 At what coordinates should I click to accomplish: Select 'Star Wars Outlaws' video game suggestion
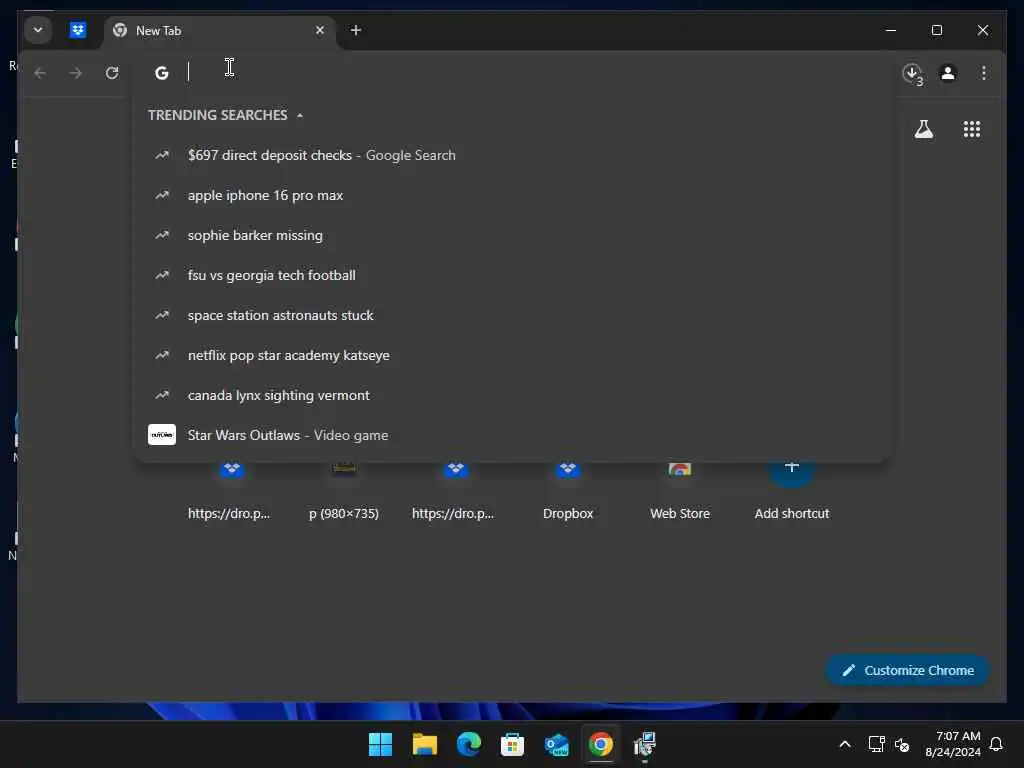511,435
